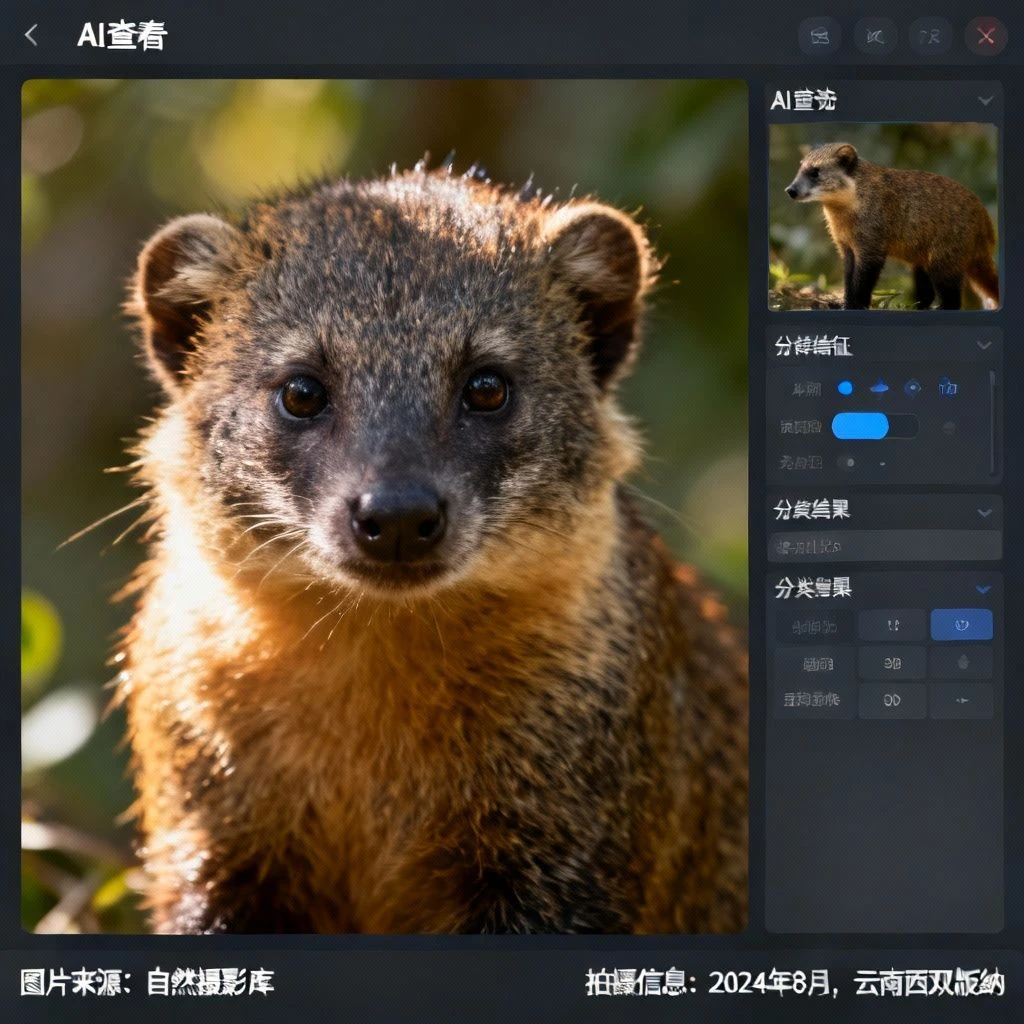The height and width of the screenshot is (1024, 1024).
Task: Select the middle icon in the top-right toolbar
Action: point(875,37)
